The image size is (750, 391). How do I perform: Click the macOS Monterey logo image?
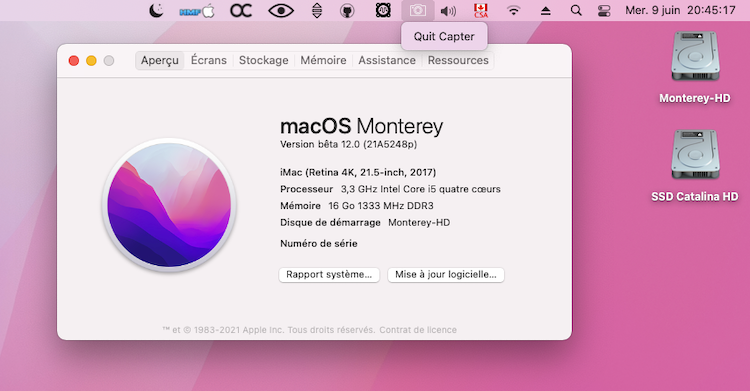pyautogui.click(x=169, y=205)
